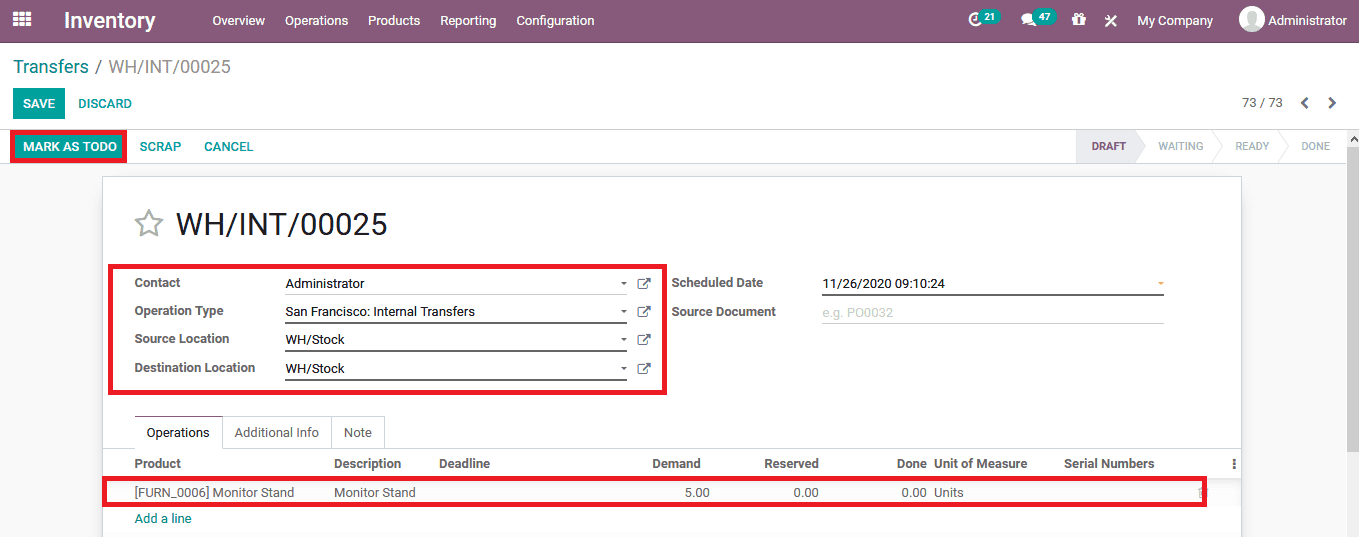Open the Products menu
Image resolution: width=1359 pixels, height=537 pixels.
(394, 20)
